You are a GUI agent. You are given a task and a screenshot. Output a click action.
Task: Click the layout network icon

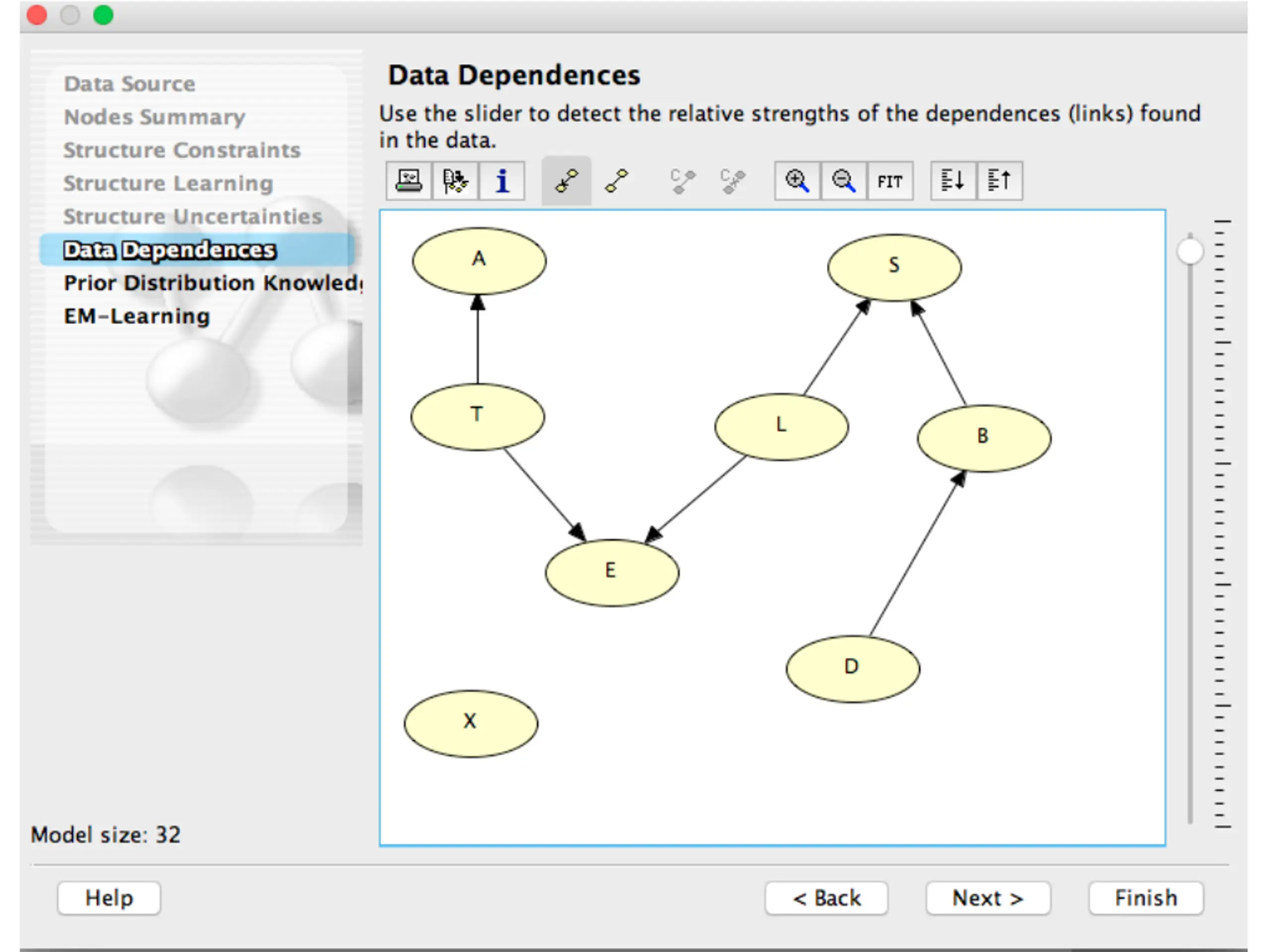pyautogui.click(x=455, y=181)
